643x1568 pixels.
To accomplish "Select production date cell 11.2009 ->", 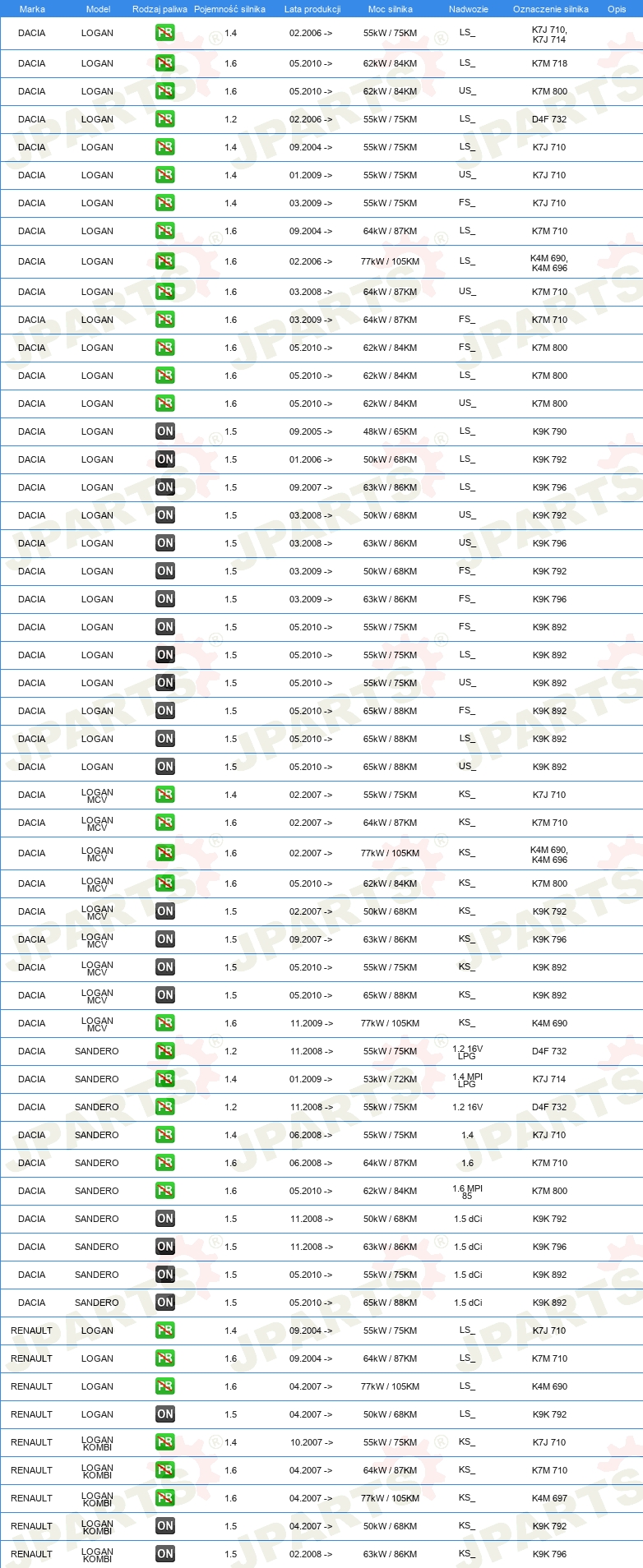I will pyautogui.click(x=311, y=1023).
